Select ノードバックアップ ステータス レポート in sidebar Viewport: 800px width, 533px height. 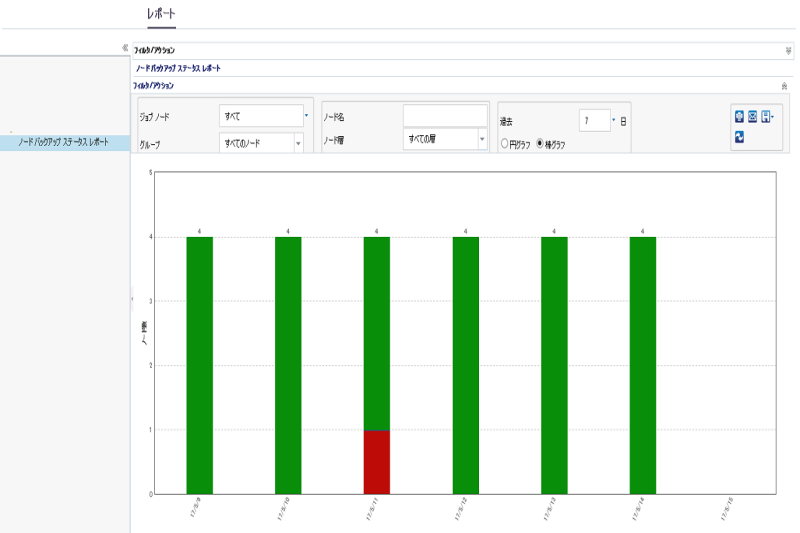click(64, 142)
